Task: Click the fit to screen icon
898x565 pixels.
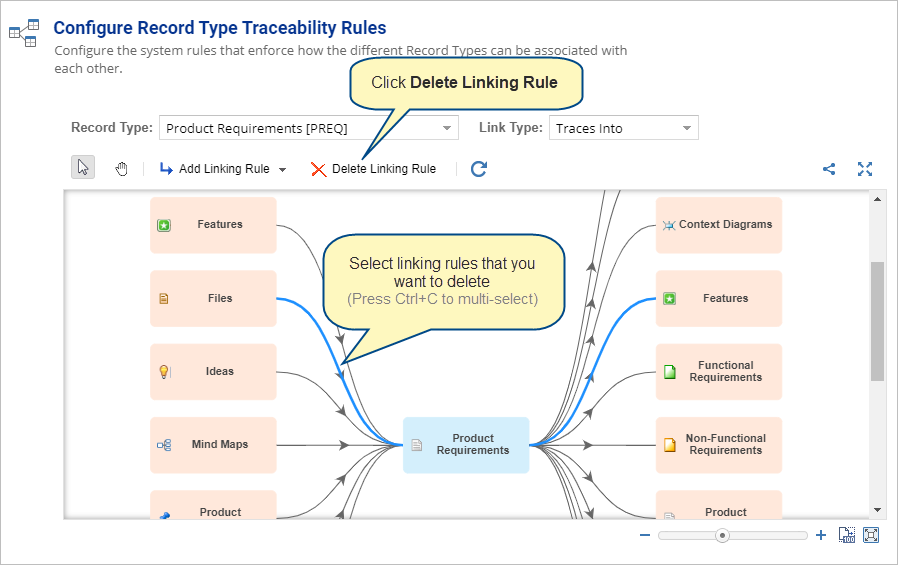Action: click(x=871, y=535)
